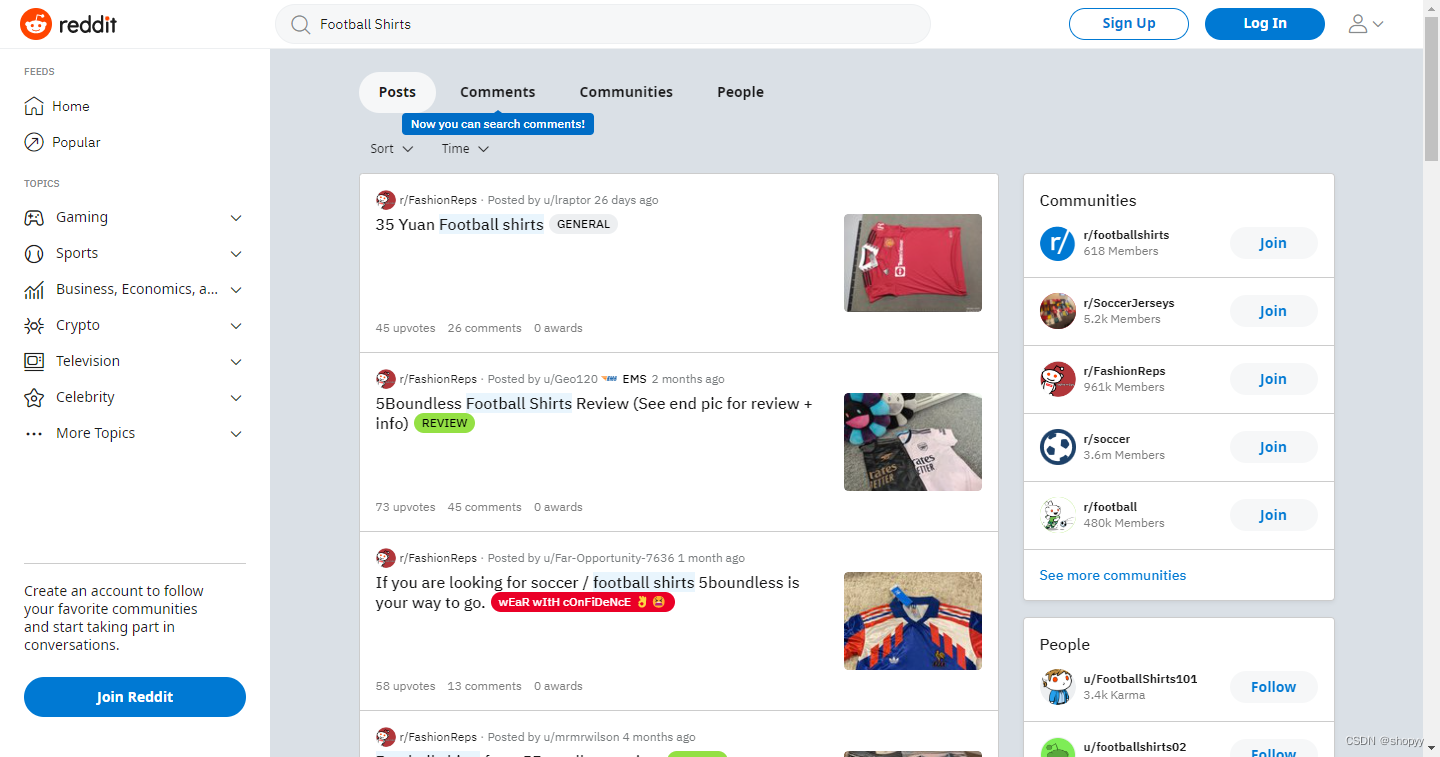The height and width of the screenshot is (757, 1440).
Task: Click the u/FootballShirts101 user avatar
Action: coord(1057,687)
